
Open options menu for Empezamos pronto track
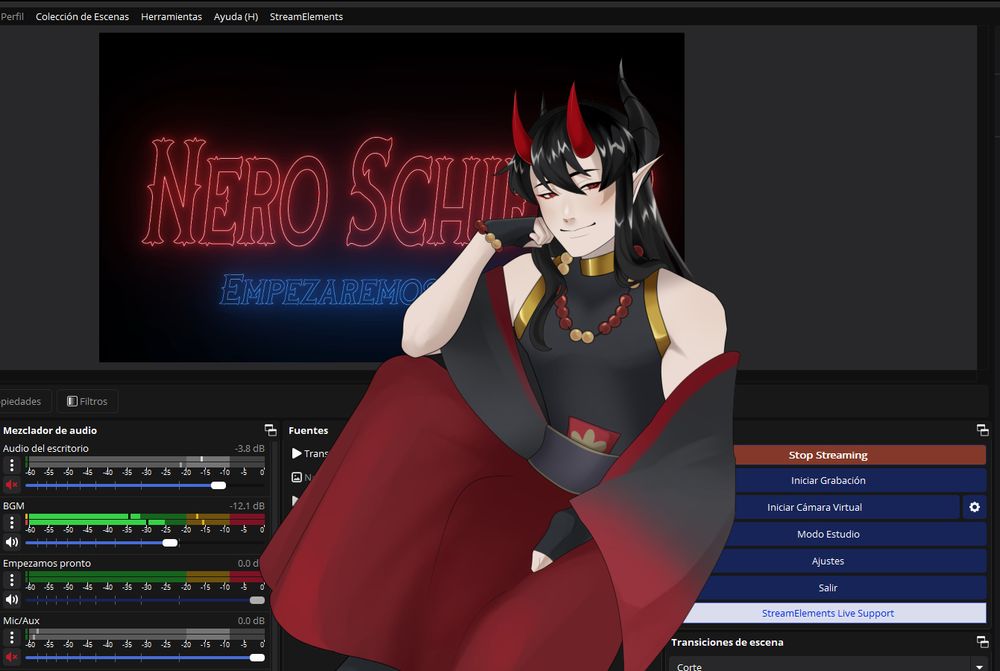tap(11, 580)
